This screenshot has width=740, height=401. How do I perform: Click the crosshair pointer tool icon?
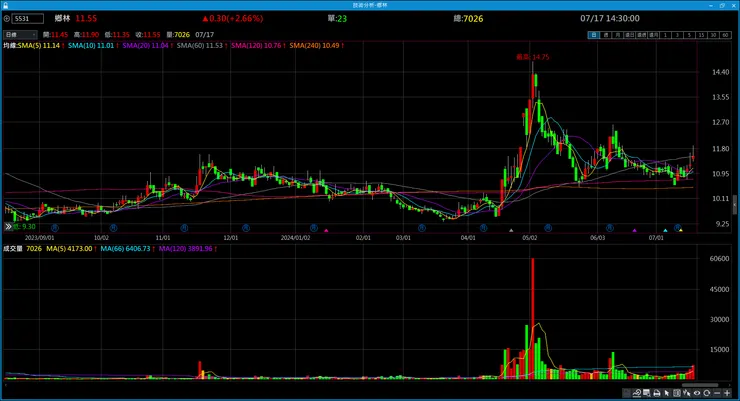[x=687, y=393]
